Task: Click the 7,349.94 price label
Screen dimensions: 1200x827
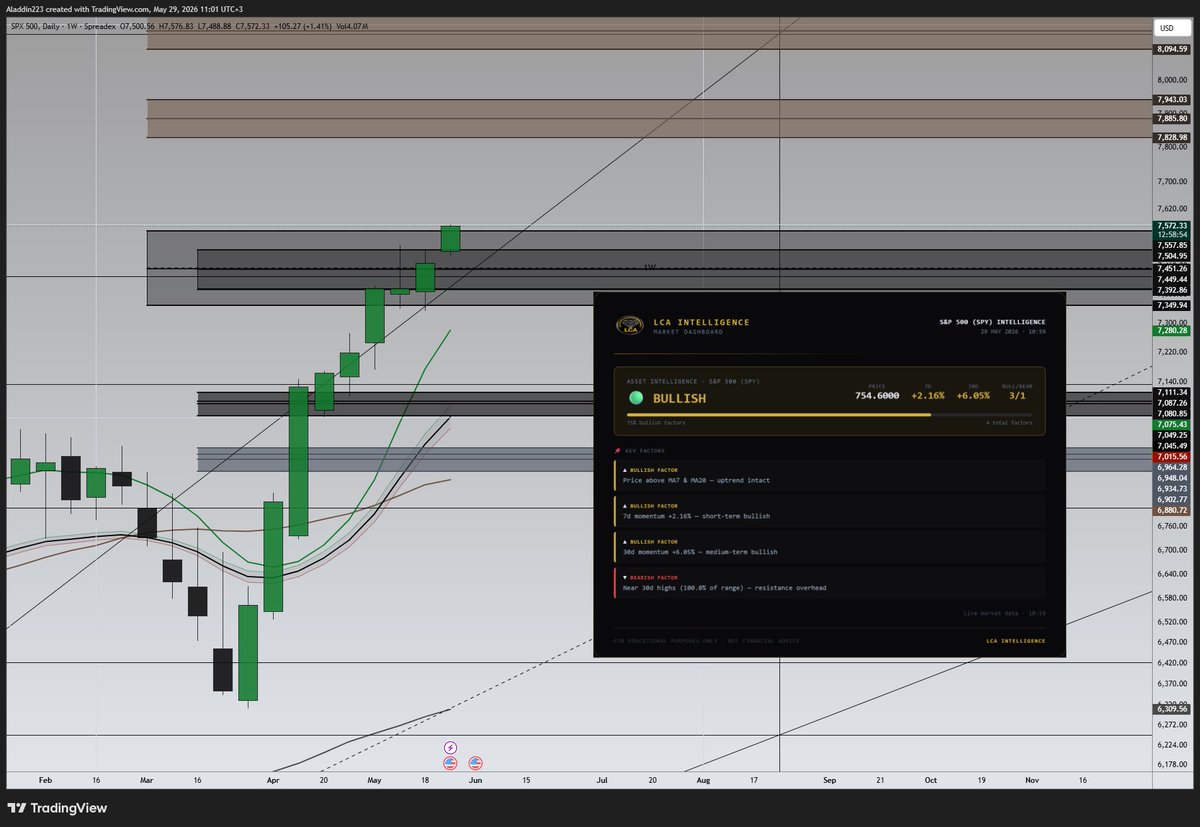Action: click(x=1171, y=304)
